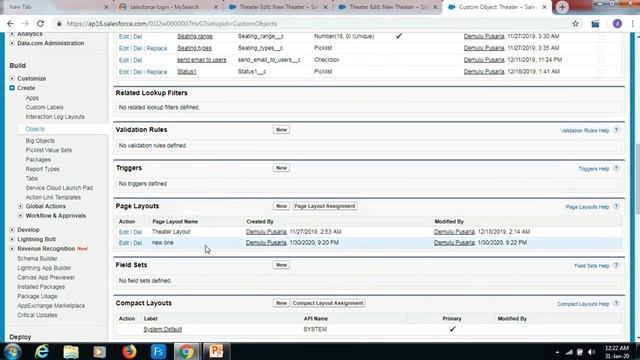This screenshot has height=360, width=640.
Task: Click the taskbar clock
Action: [x=617, y=352]
